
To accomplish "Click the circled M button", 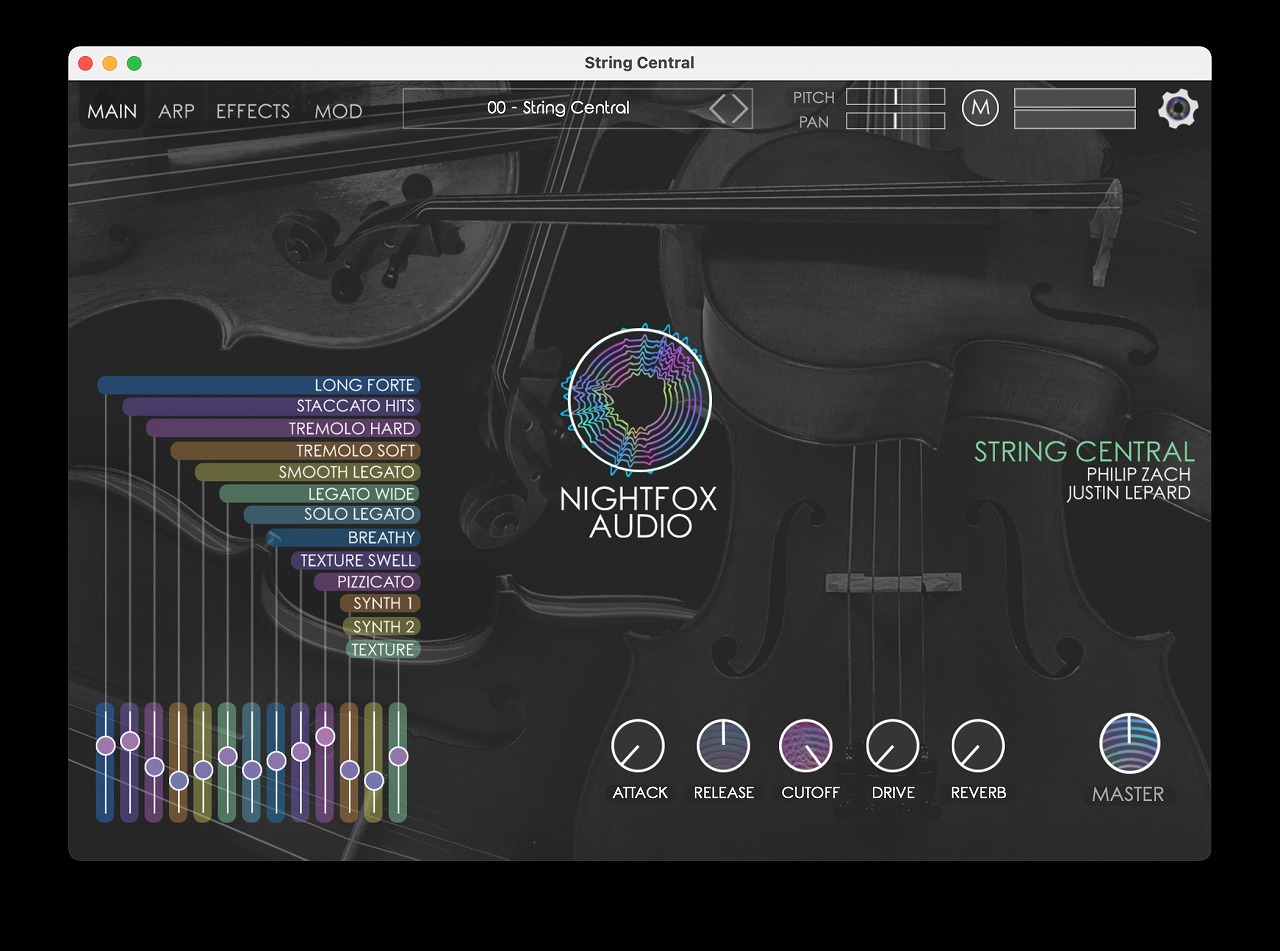I will point(980,108).
